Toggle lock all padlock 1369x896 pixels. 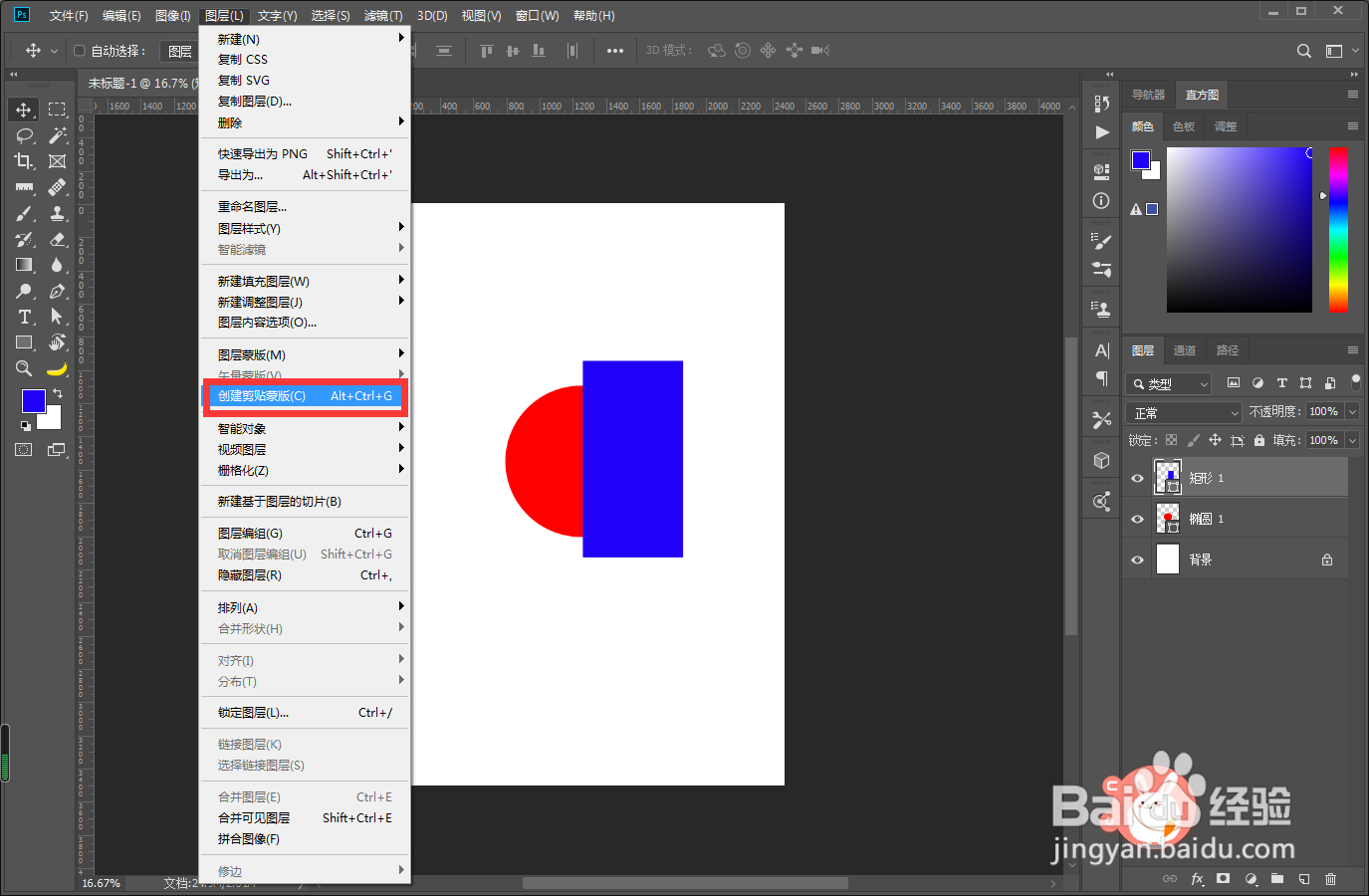[x=1259, y=440]
